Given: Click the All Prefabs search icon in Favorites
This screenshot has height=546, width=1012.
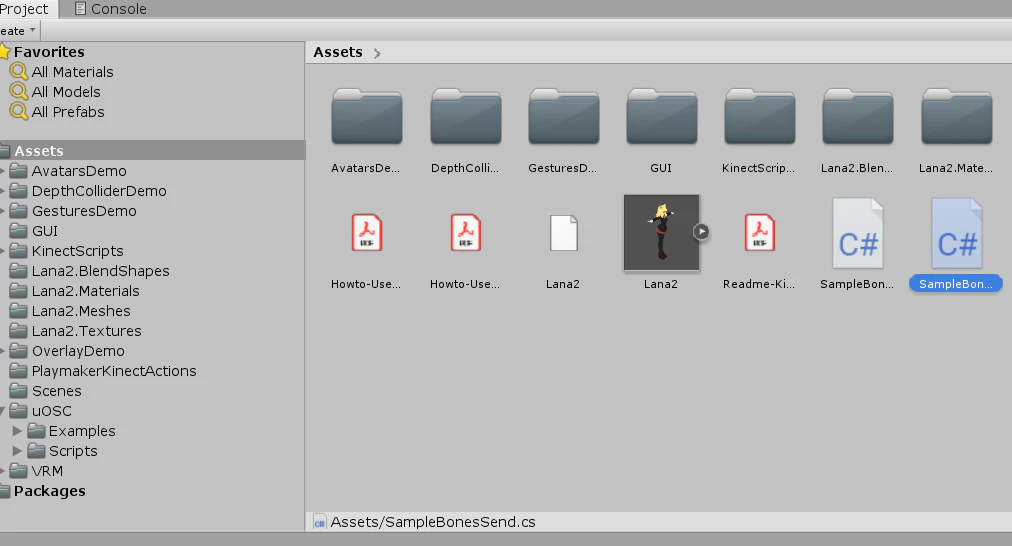Looking at the screenshot, I should tap(19, 111).
